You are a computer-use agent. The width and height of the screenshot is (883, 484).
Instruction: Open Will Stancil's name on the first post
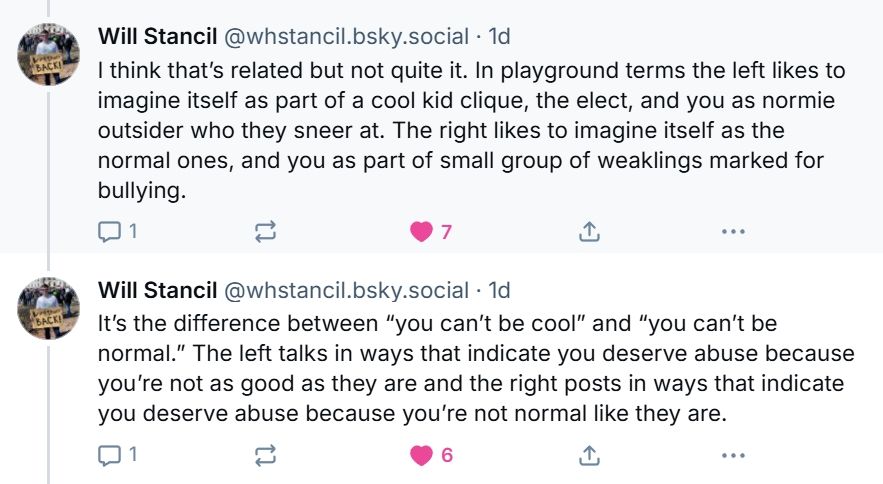[x=157, y=37]
